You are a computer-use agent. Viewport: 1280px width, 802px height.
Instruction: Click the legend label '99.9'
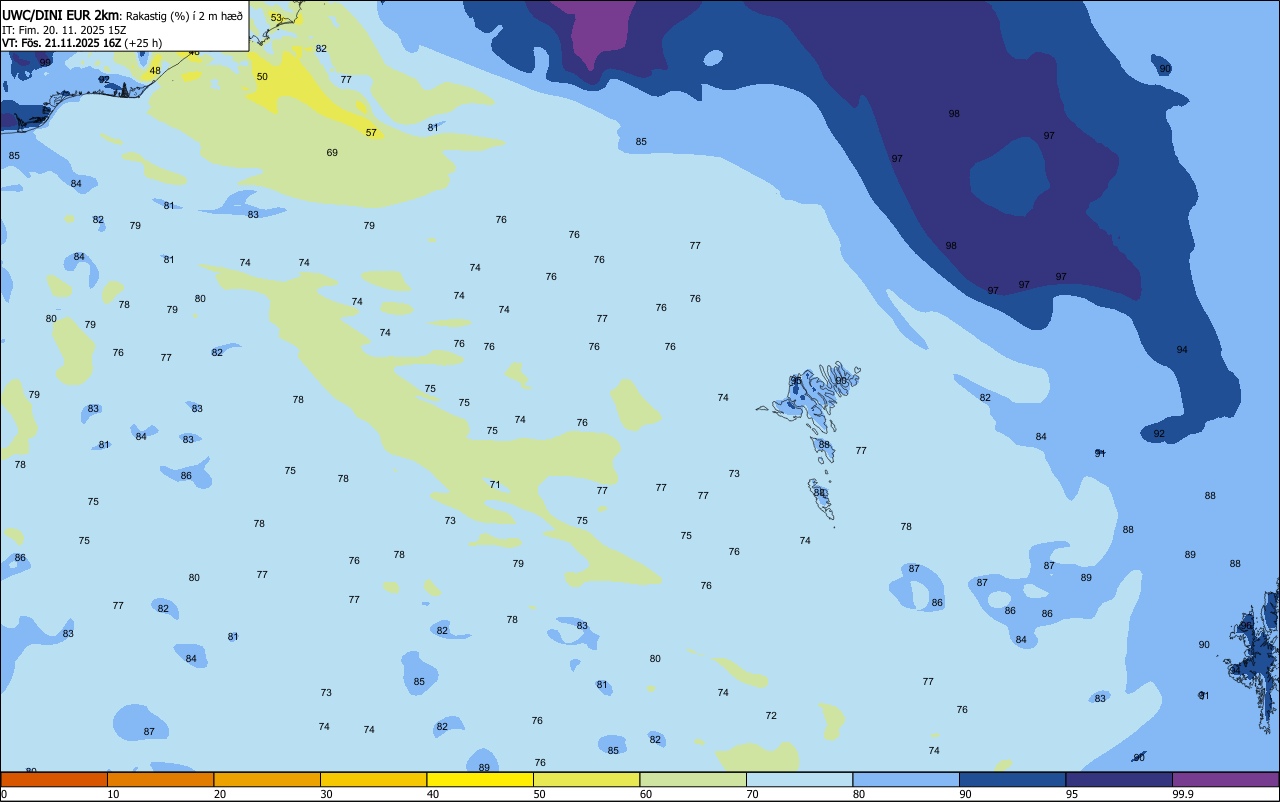(1183, 794)
